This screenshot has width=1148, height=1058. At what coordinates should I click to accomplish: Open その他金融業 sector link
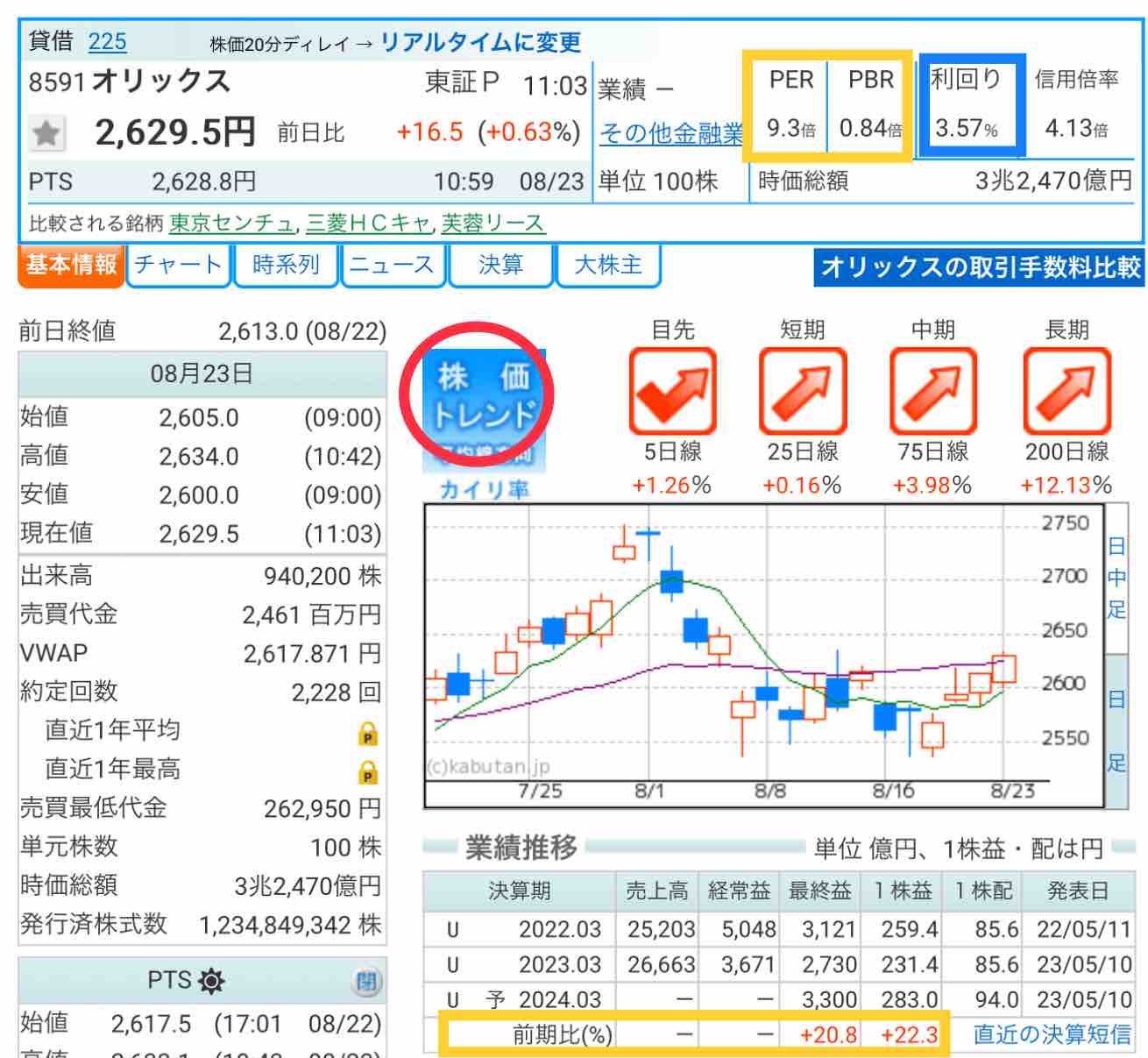tap(670, 133)
